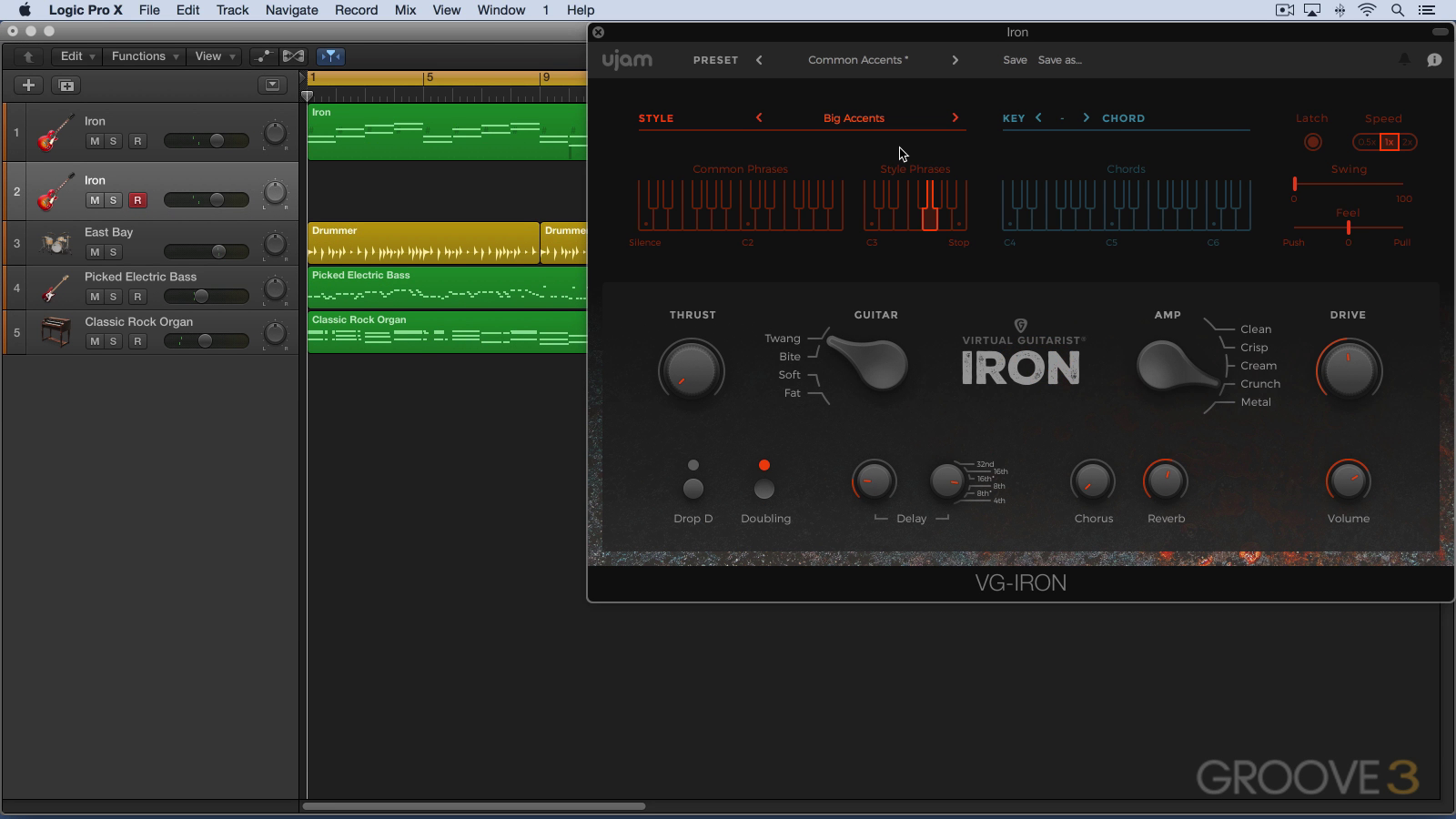Viewport: 1456px width, 819px height.
Task: Mute the Picked Electric Bass track
Action: tap(95, 297)
